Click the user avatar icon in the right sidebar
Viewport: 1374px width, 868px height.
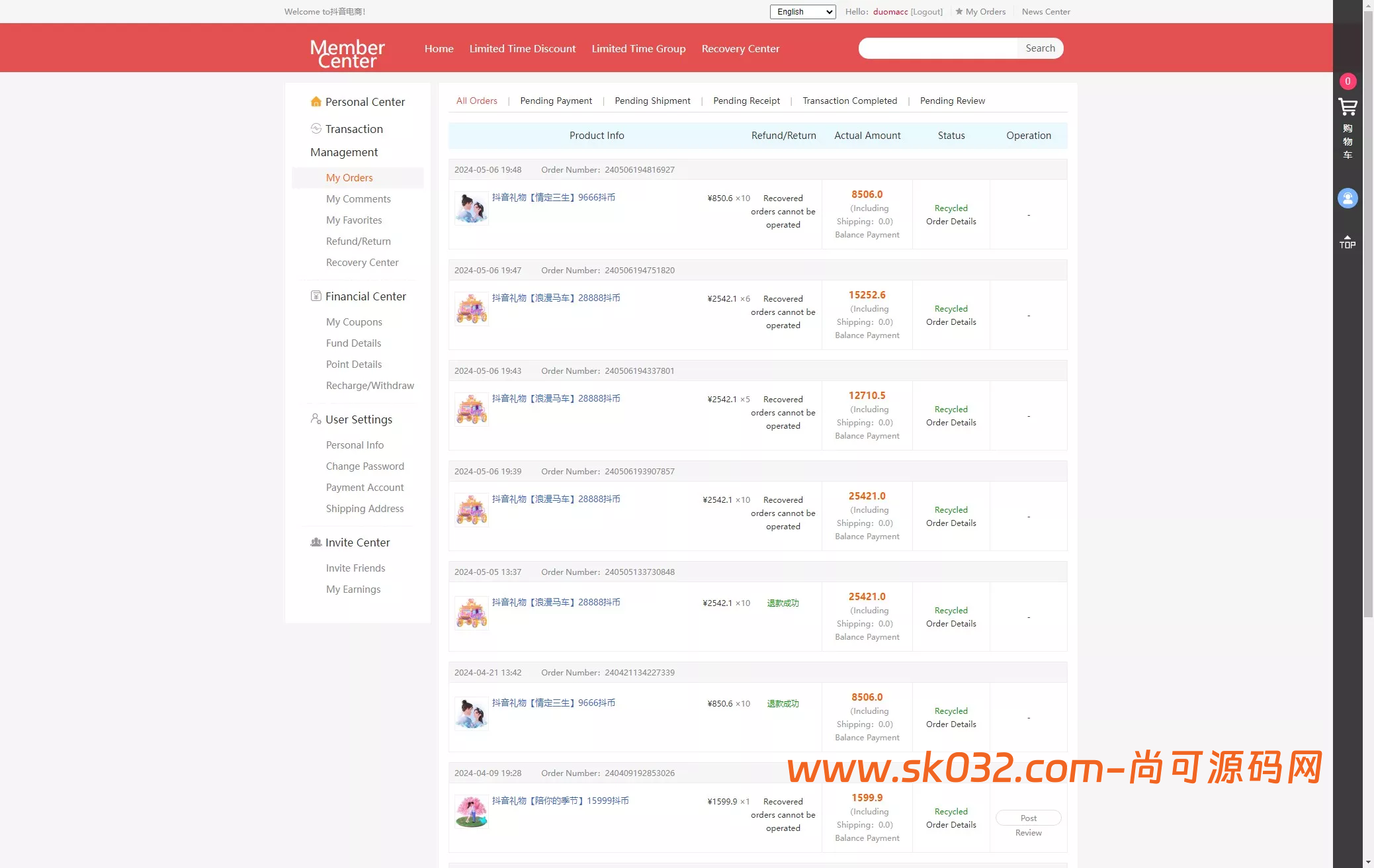[1348, 198]
